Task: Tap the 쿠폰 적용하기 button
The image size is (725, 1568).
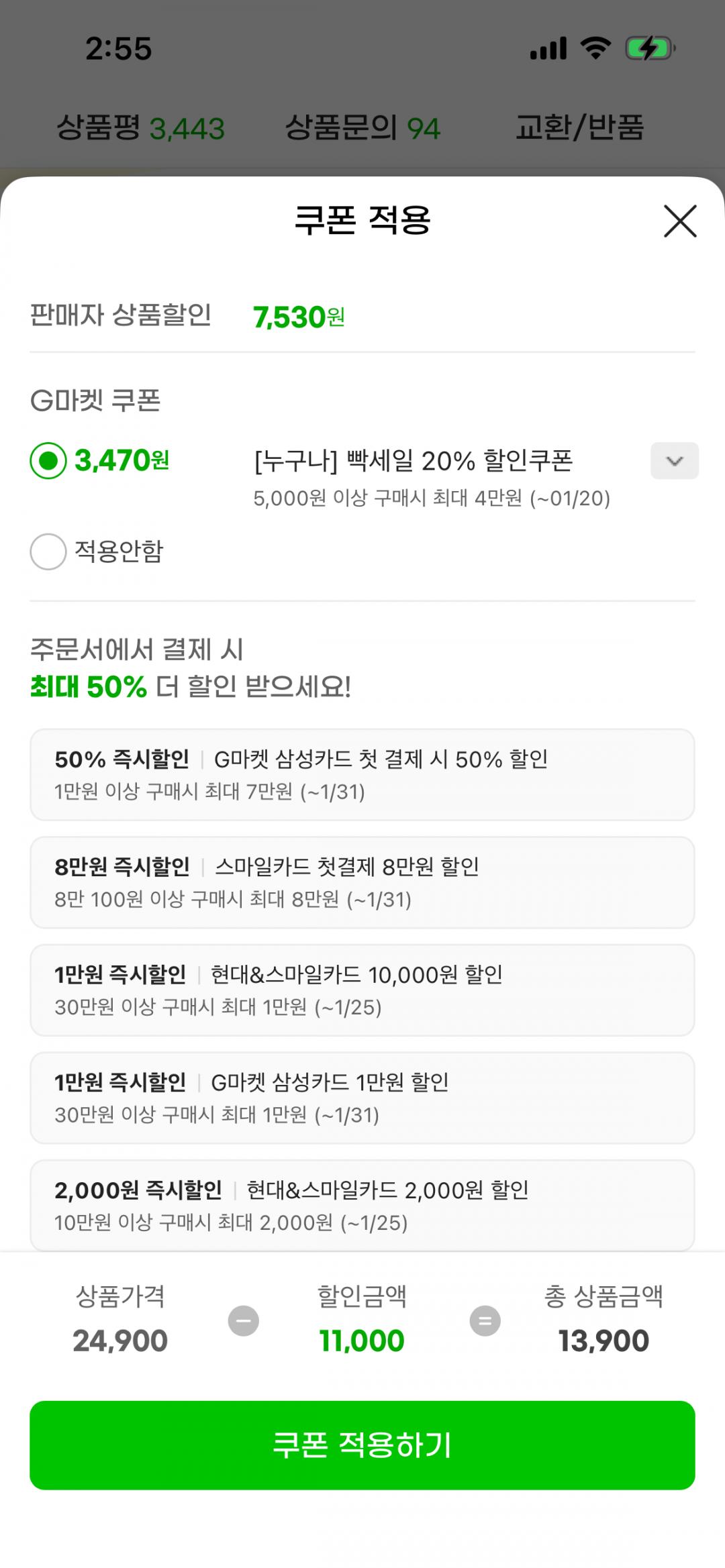Action: 362,1445
